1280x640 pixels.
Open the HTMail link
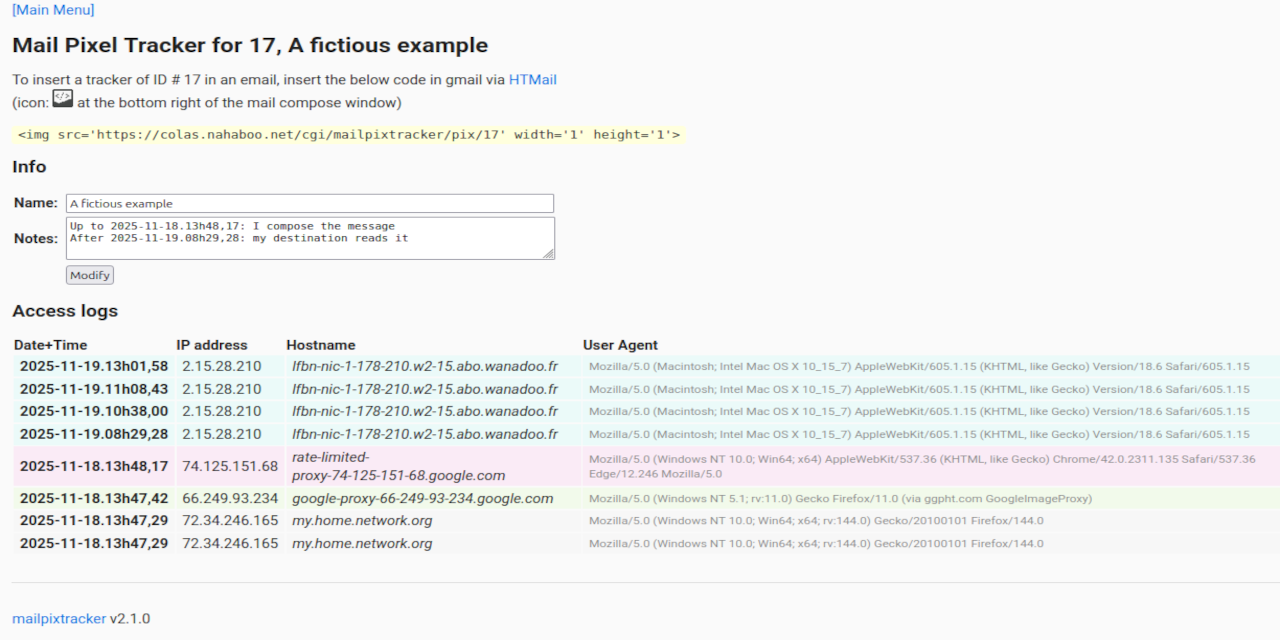click(532, 80)
